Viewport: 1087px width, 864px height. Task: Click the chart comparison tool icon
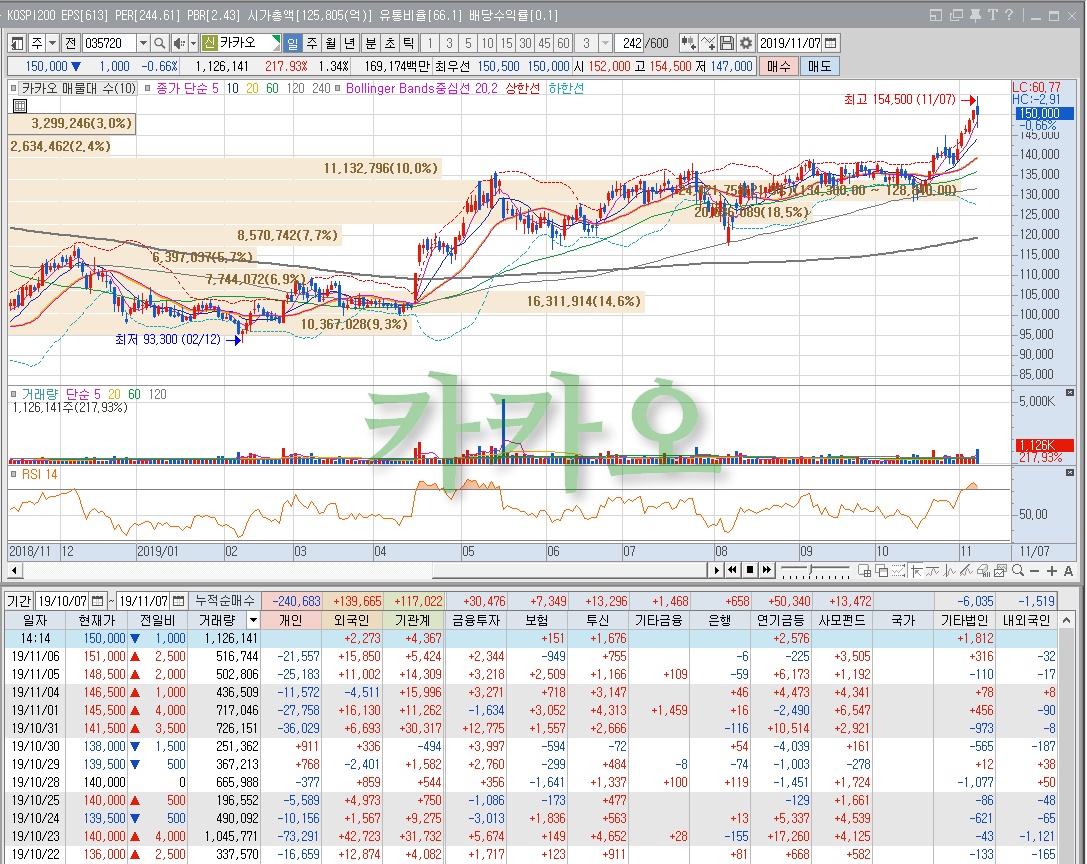688,43
